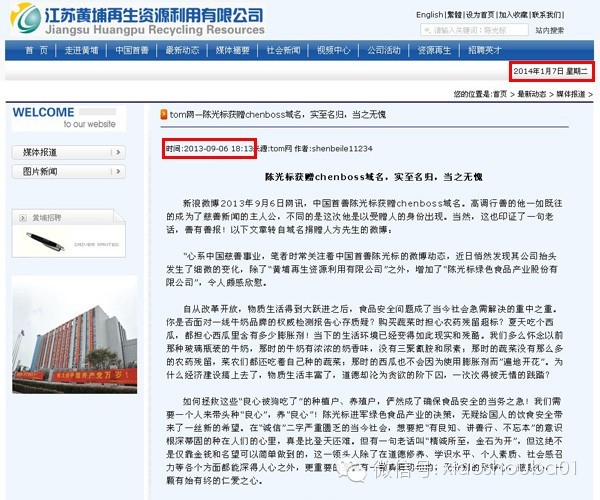This screenshot has width=600, height=500.
Task: Open the 首页 navigation menu item
Action: 36,50
